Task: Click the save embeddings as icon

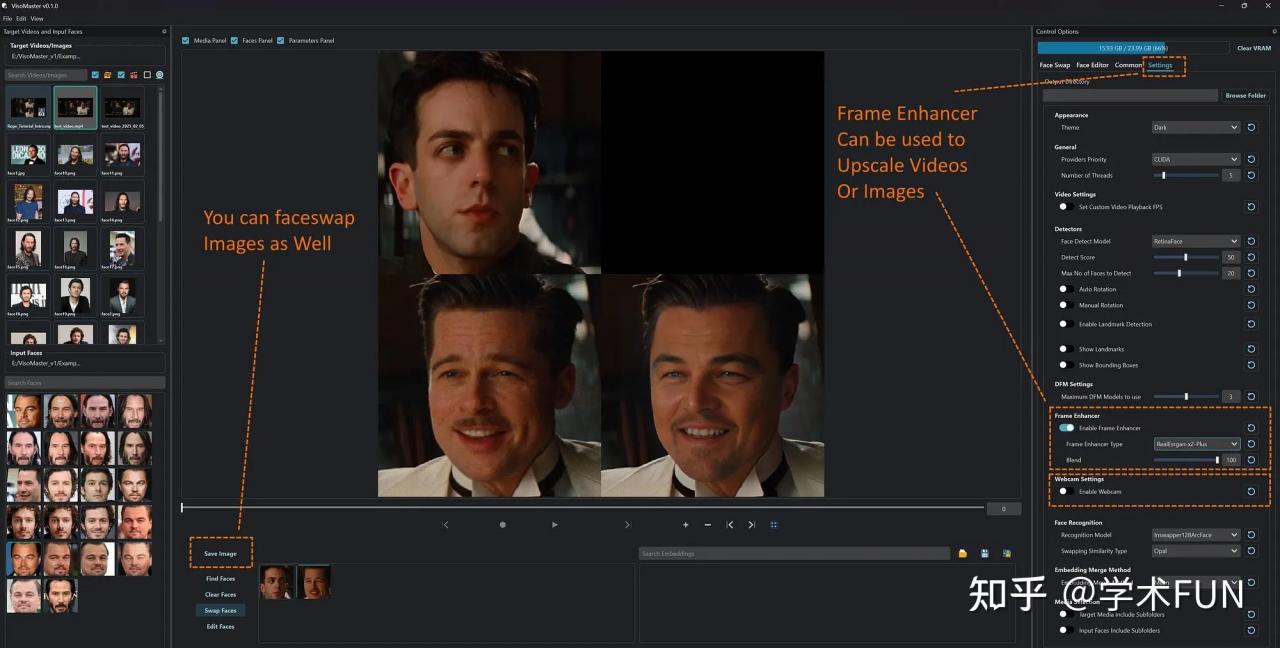Action: click(x=1007, y=553)
